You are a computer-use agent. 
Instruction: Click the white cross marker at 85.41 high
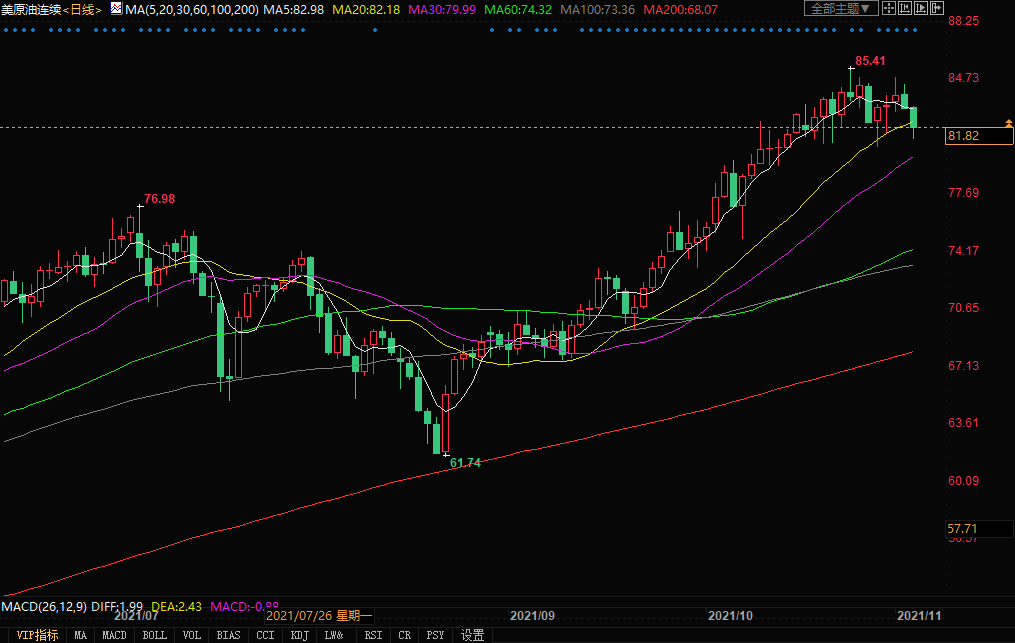(851, 67)
